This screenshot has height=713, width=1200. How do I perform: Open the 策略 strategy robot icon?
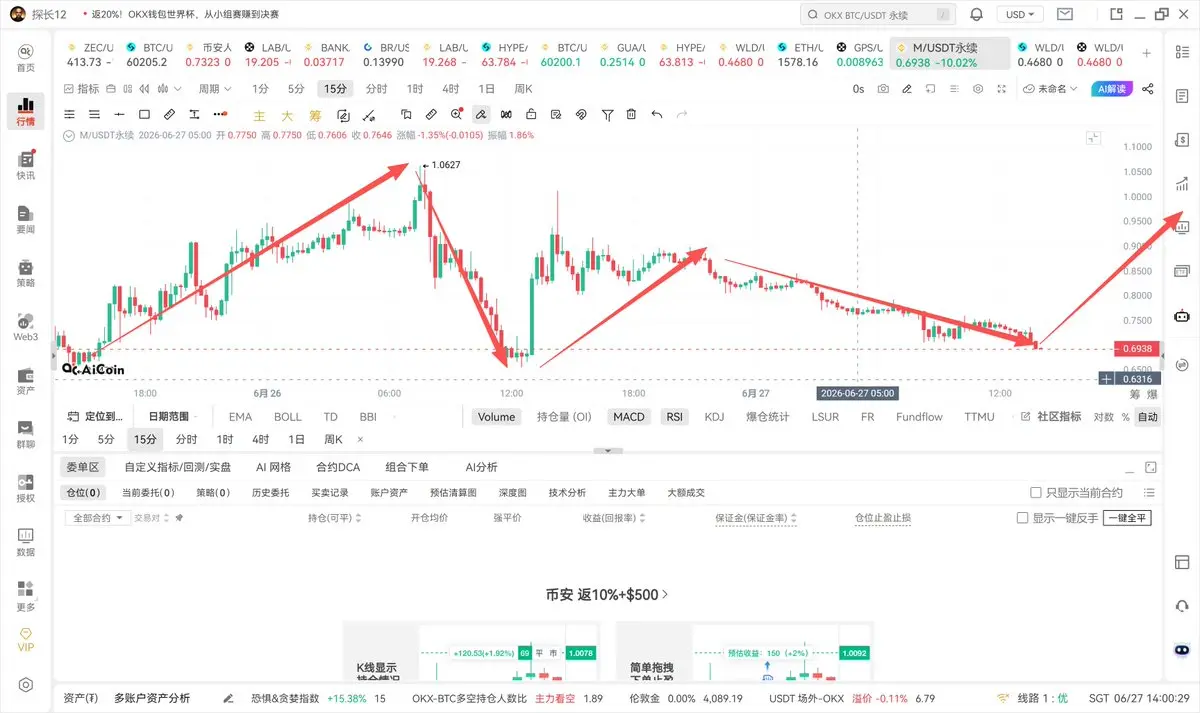point(25,273)
